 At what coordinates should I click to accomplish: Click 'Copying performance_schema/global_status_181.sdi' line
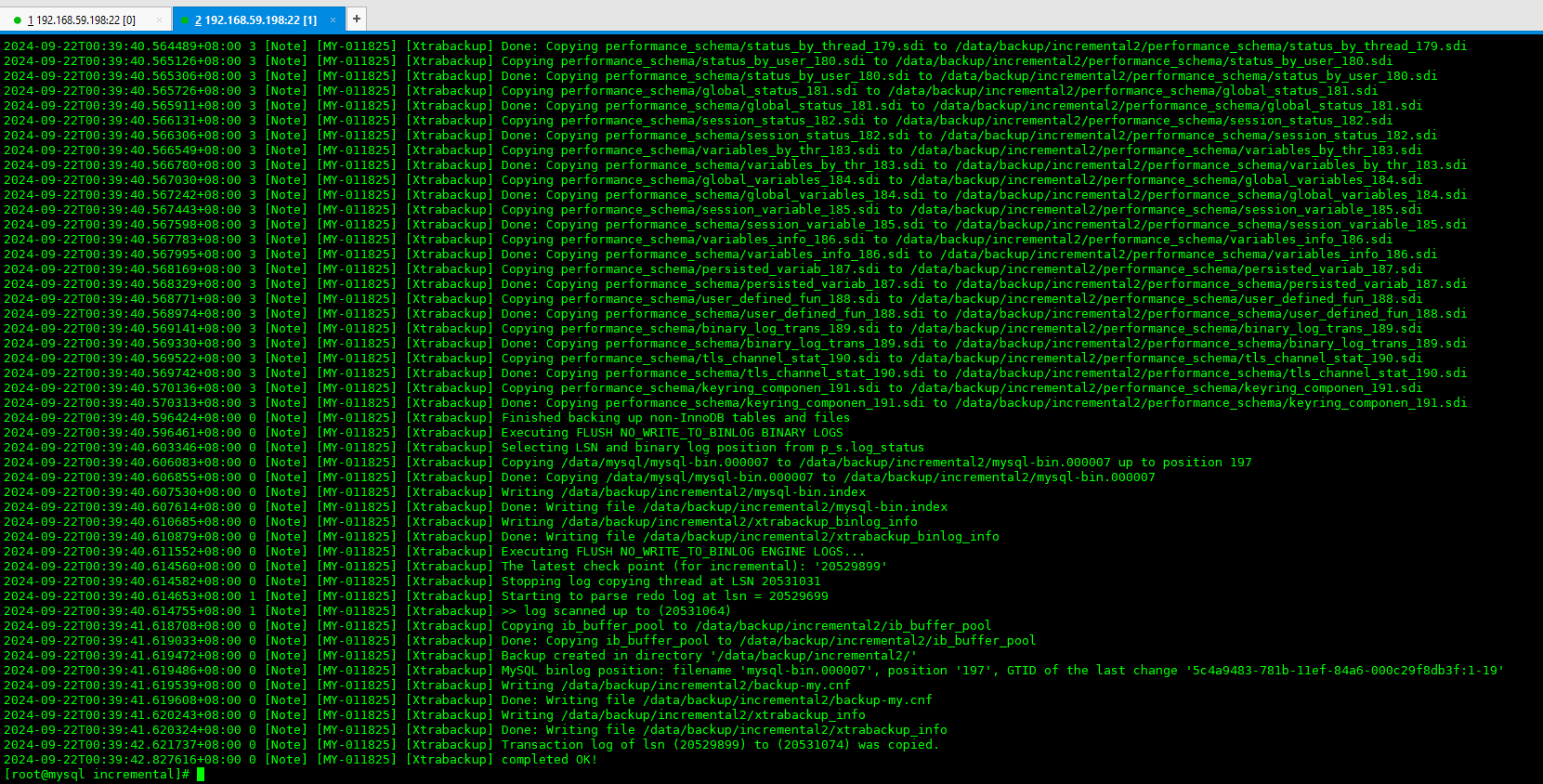click(x=691, y=91)
